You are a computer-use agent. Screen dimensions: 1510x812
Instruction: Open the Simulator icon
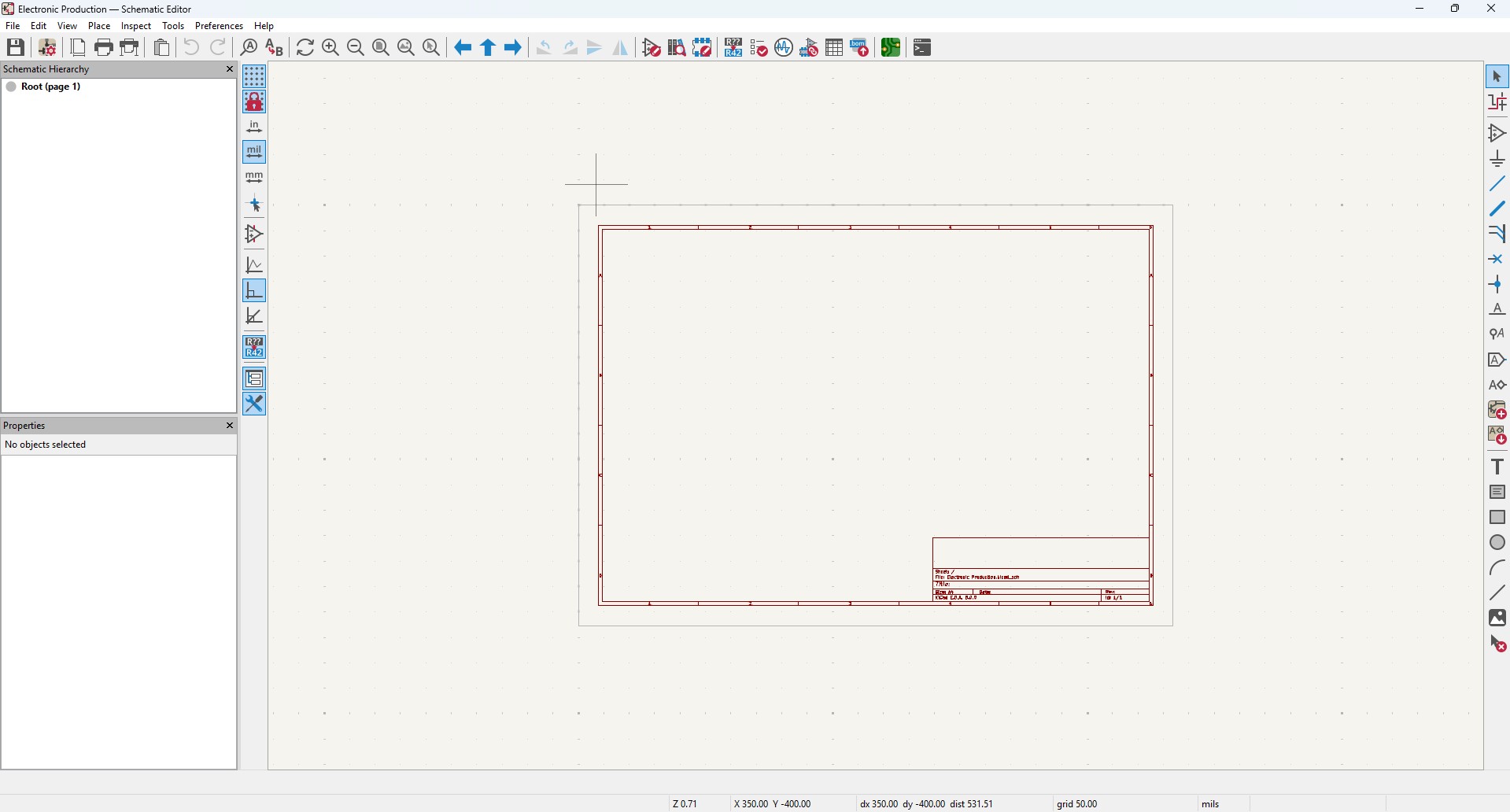[x=785, y=47]
